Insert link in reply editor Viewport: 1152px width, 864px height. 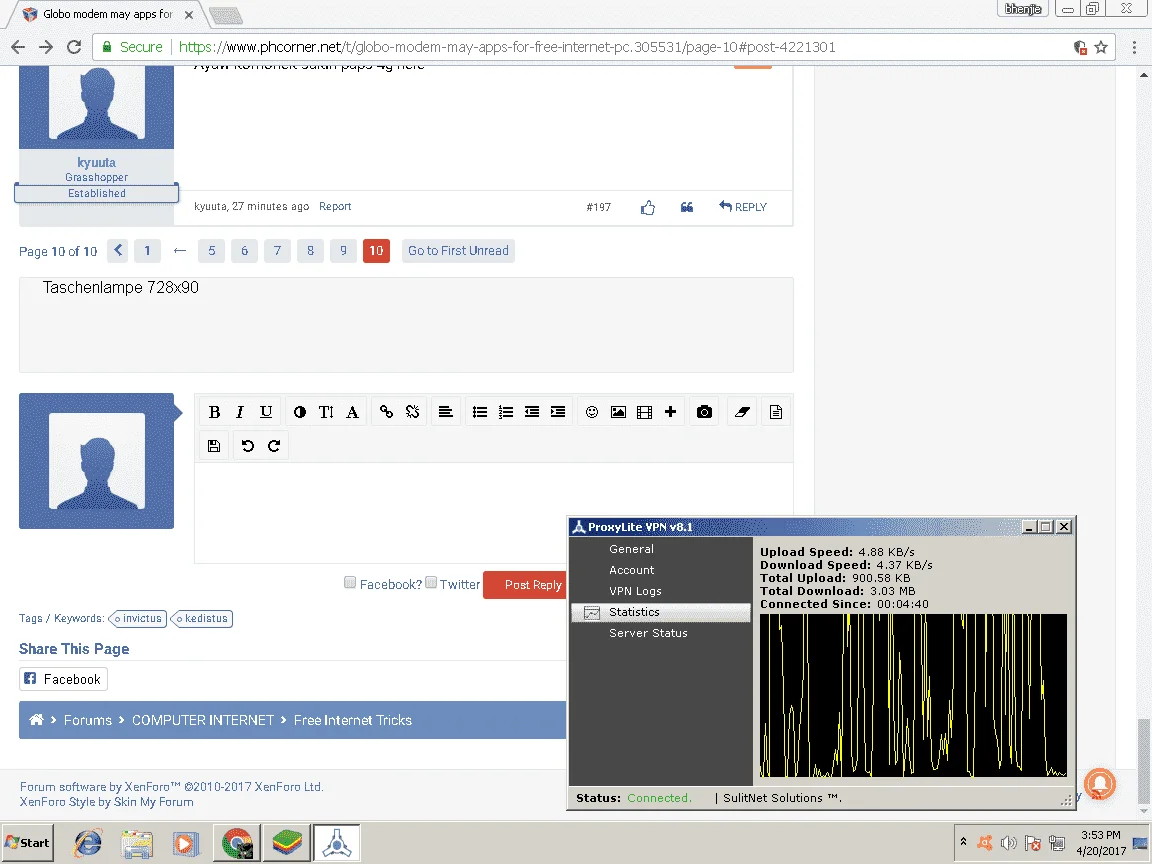pos(386,412)
